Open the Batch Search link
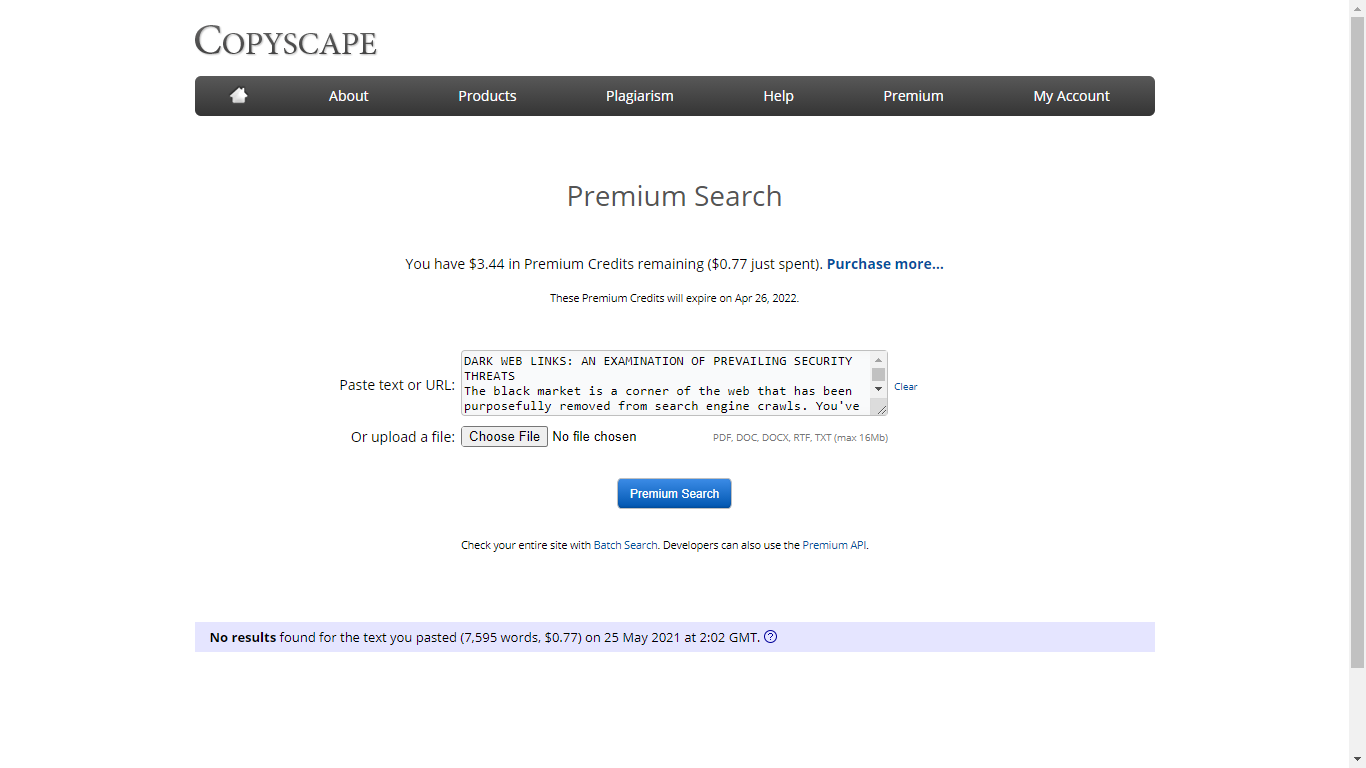Viewport: 1366px width, 768px height. pos(625,546)
